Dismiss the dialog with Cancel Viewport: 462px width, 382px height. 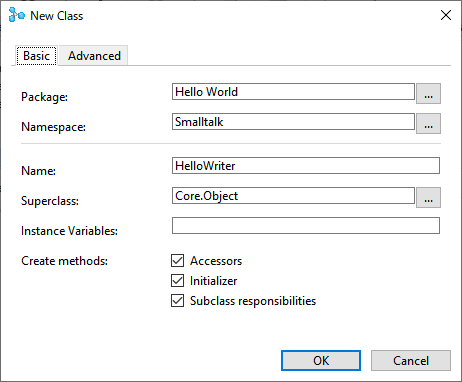[411, 360]
